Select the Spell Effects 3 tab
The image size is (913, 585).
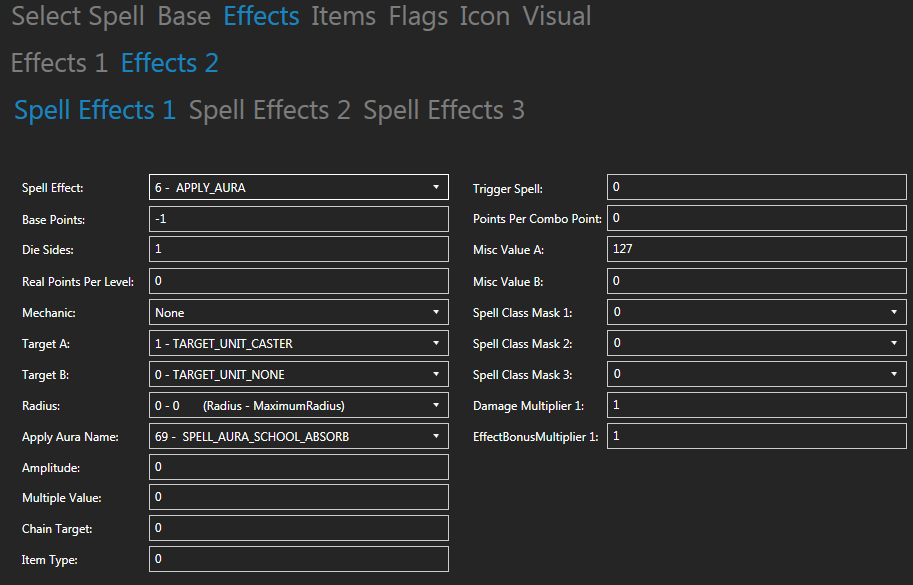click(444, 110)
